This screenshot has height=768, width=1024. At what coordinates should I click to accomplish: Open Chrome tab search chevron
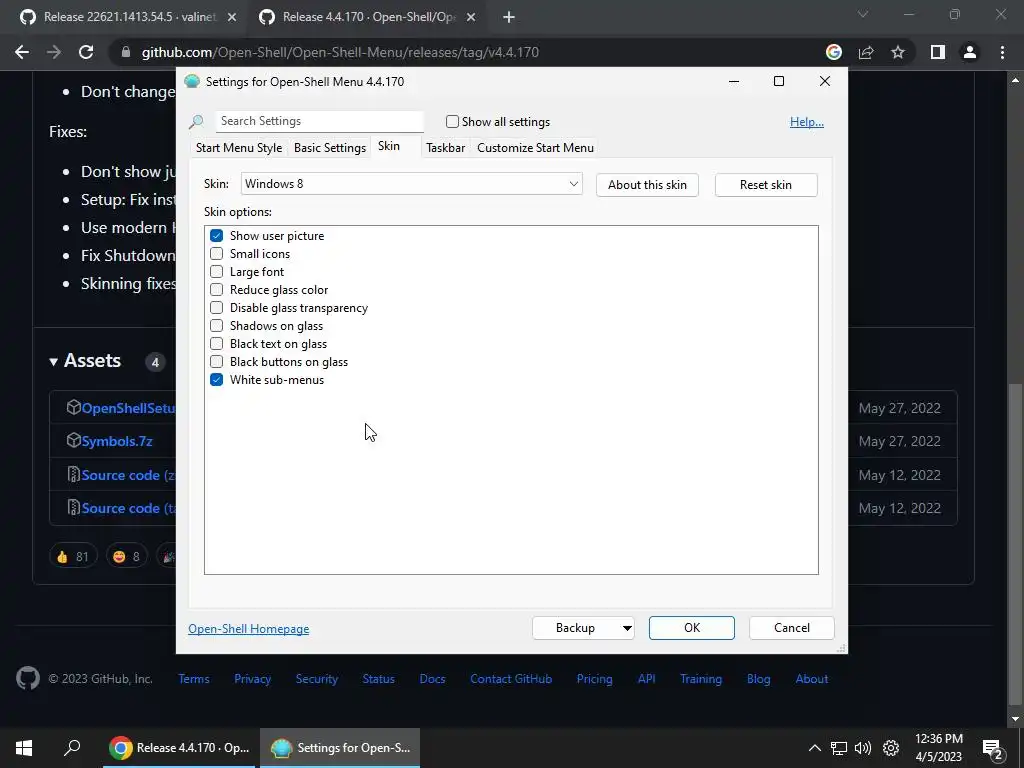(x=863, y=14)
